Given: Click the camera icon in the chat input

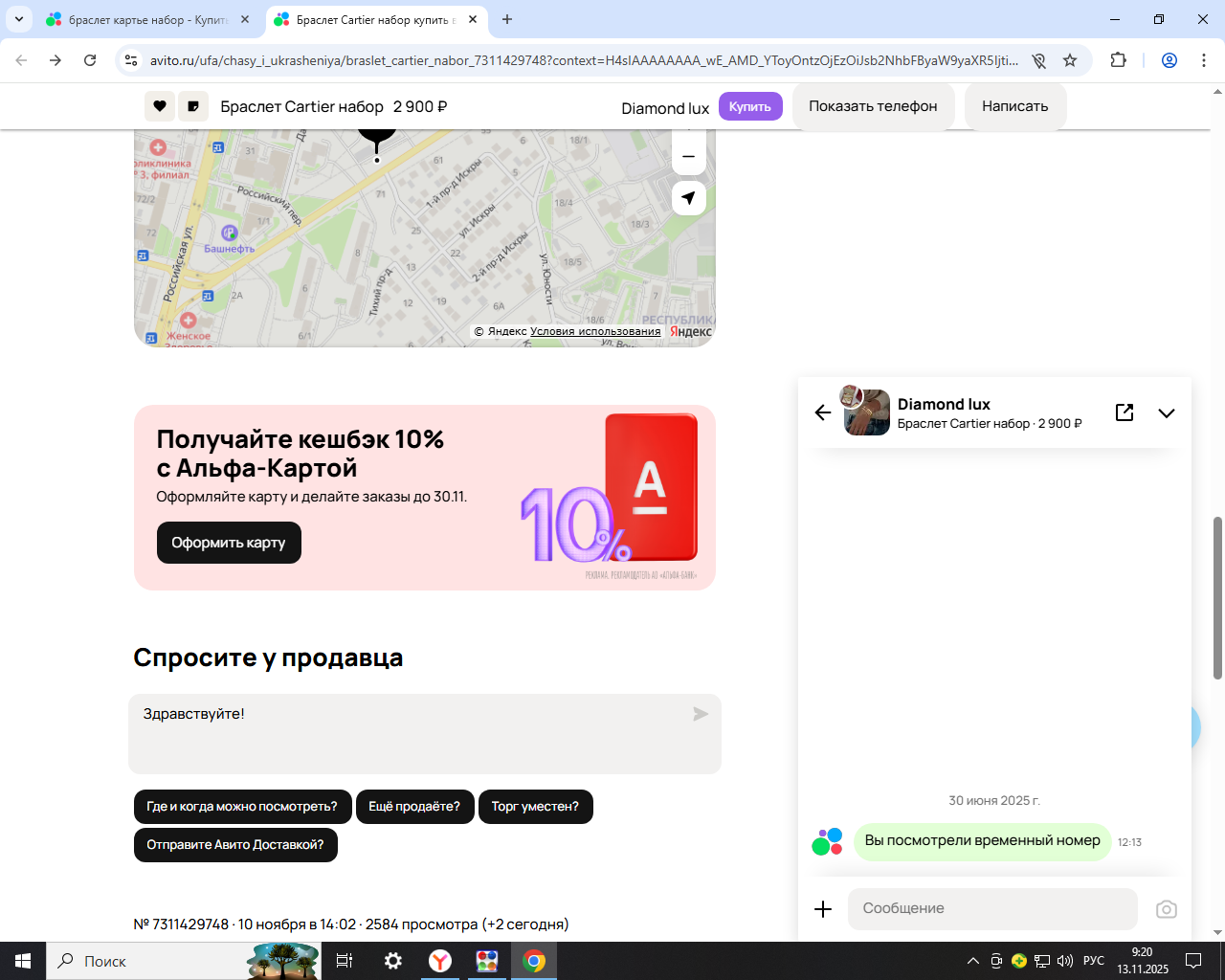Looking at the screenshot, I should (x=1166, y=909).
